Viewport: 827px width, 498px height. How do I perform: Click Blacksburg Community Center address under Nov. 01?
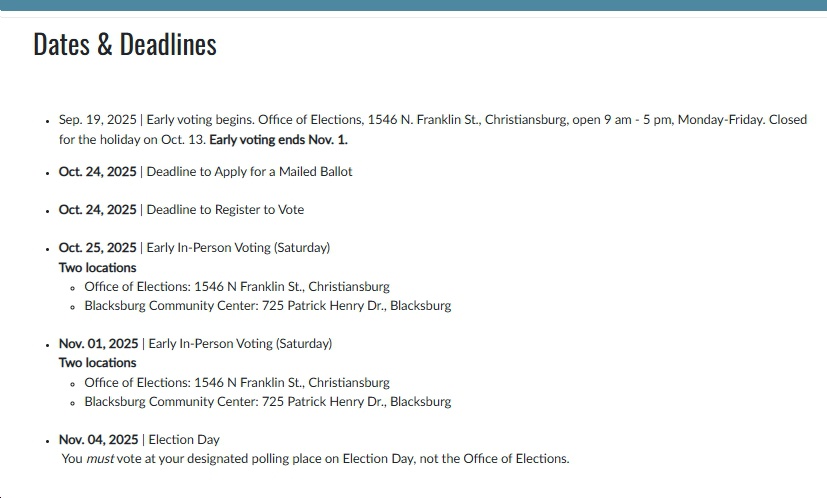(267, 402)
